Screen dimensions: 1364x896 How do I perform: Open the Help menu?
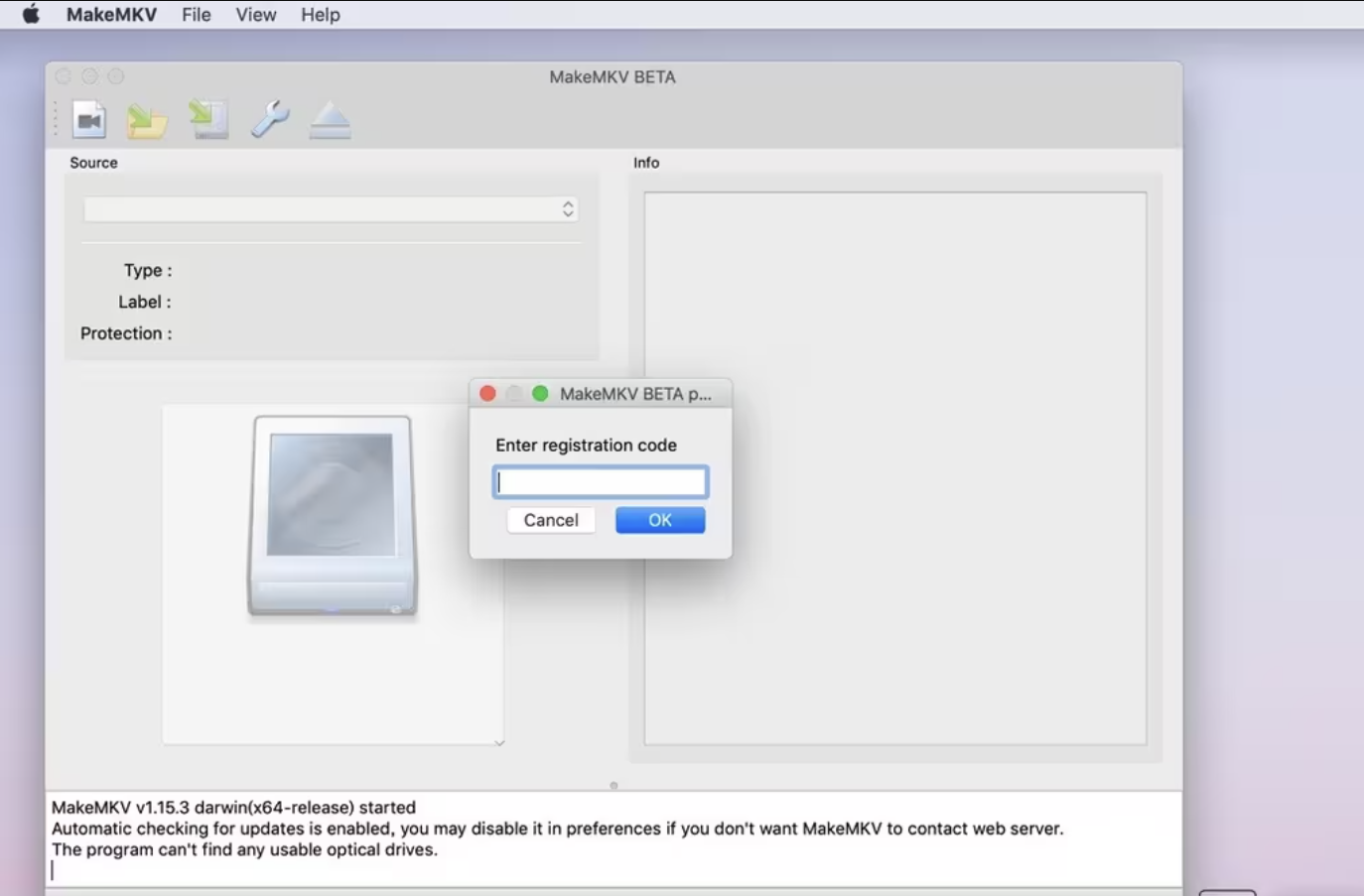(x=321, y=15)
